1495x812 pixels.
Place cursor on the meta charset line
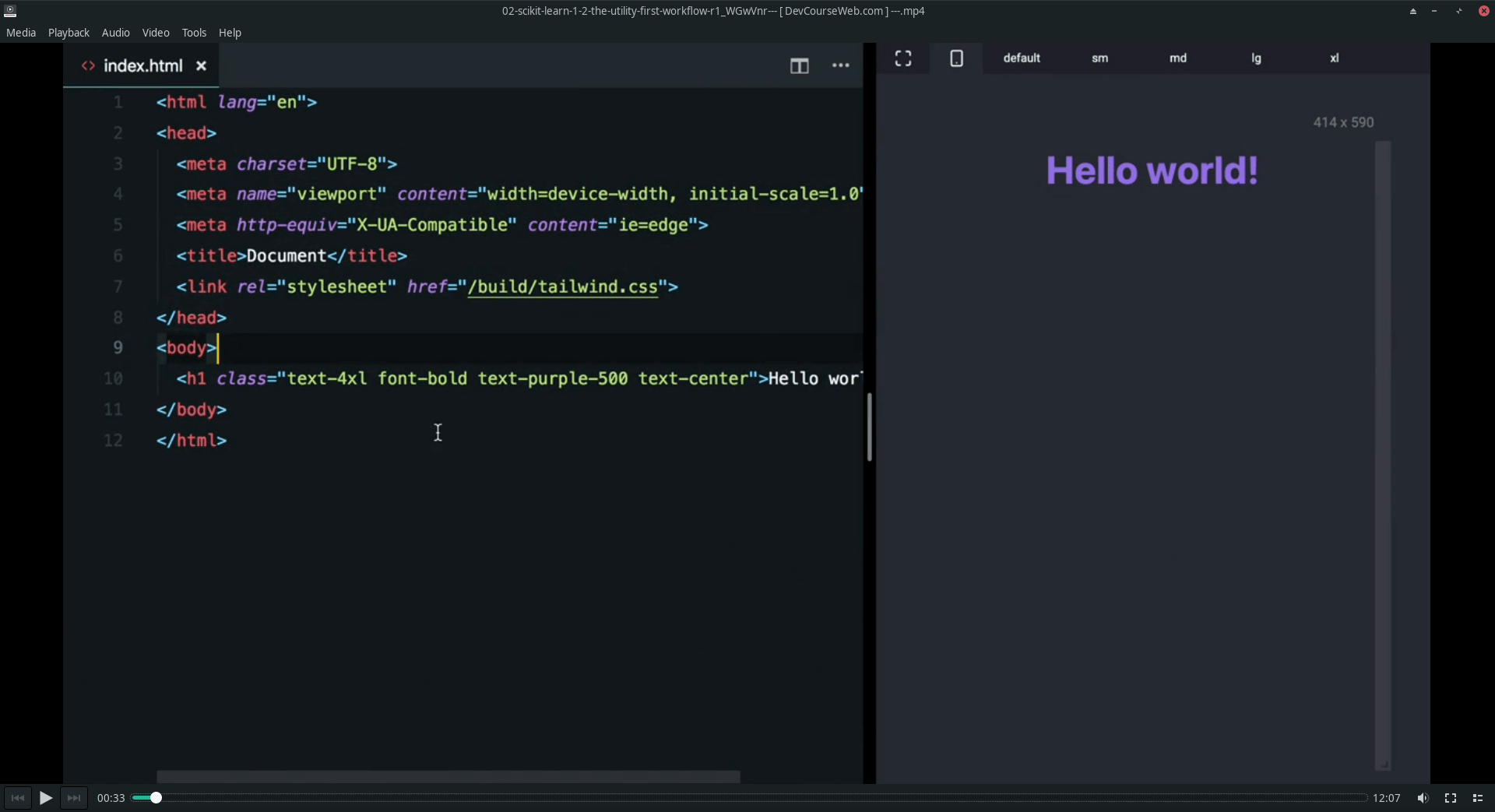tap(287, 163)
